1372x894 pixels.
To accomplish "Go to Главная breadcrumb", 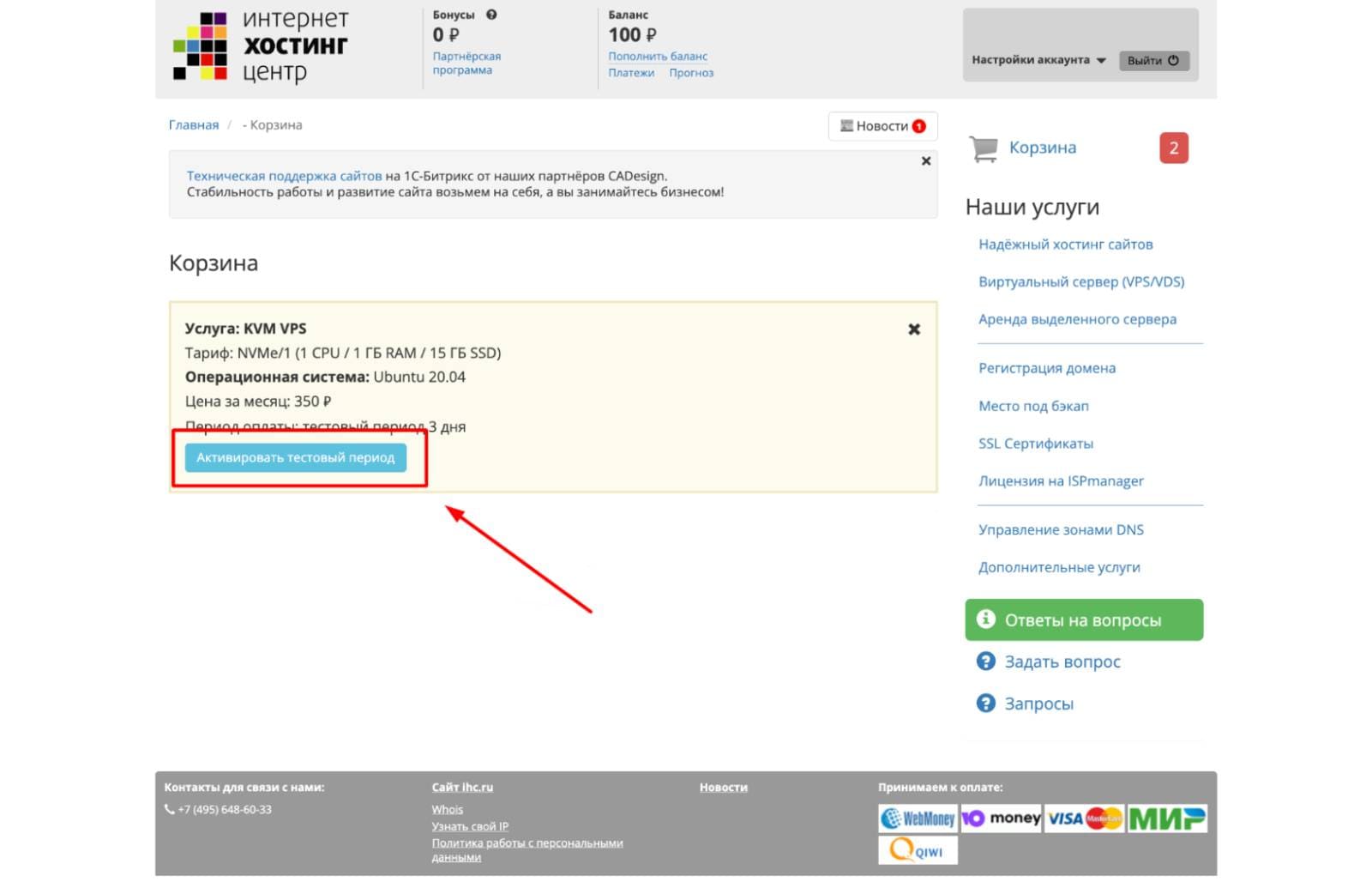I will [194, 125].
